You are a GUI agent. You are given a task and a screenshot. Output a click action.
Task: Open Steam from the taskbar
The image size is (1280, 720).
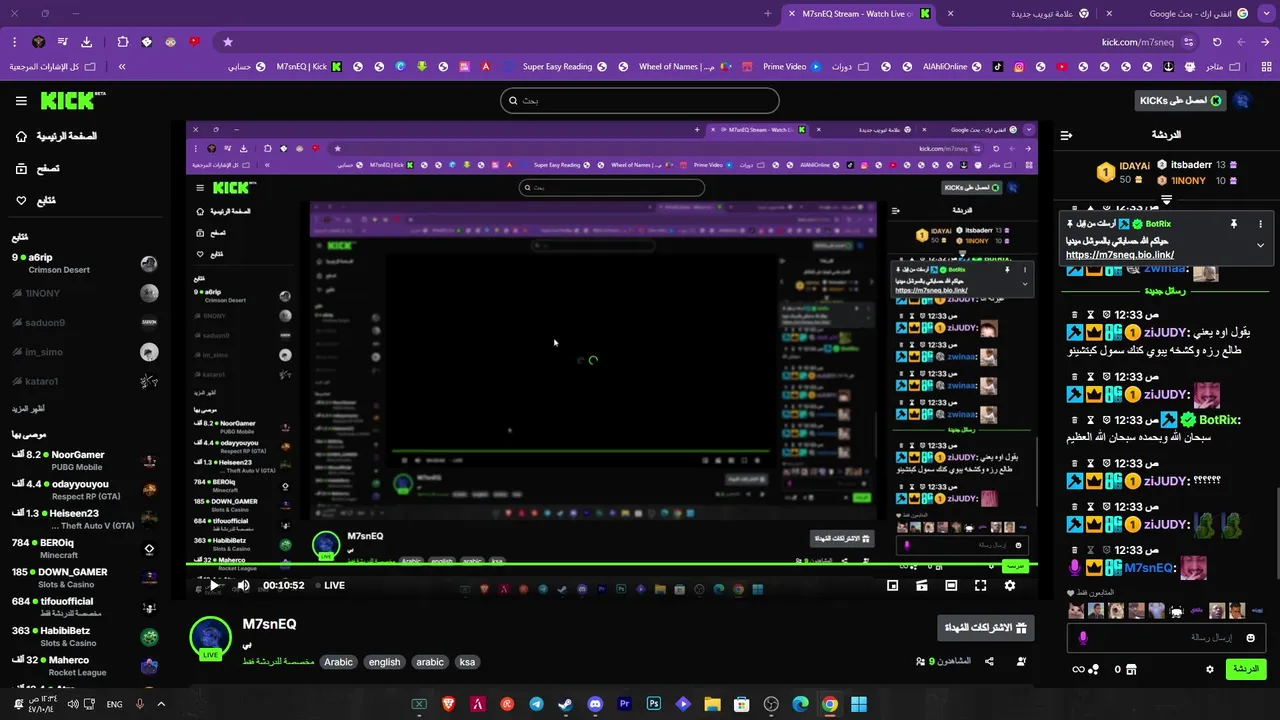[x=566, y=704]
